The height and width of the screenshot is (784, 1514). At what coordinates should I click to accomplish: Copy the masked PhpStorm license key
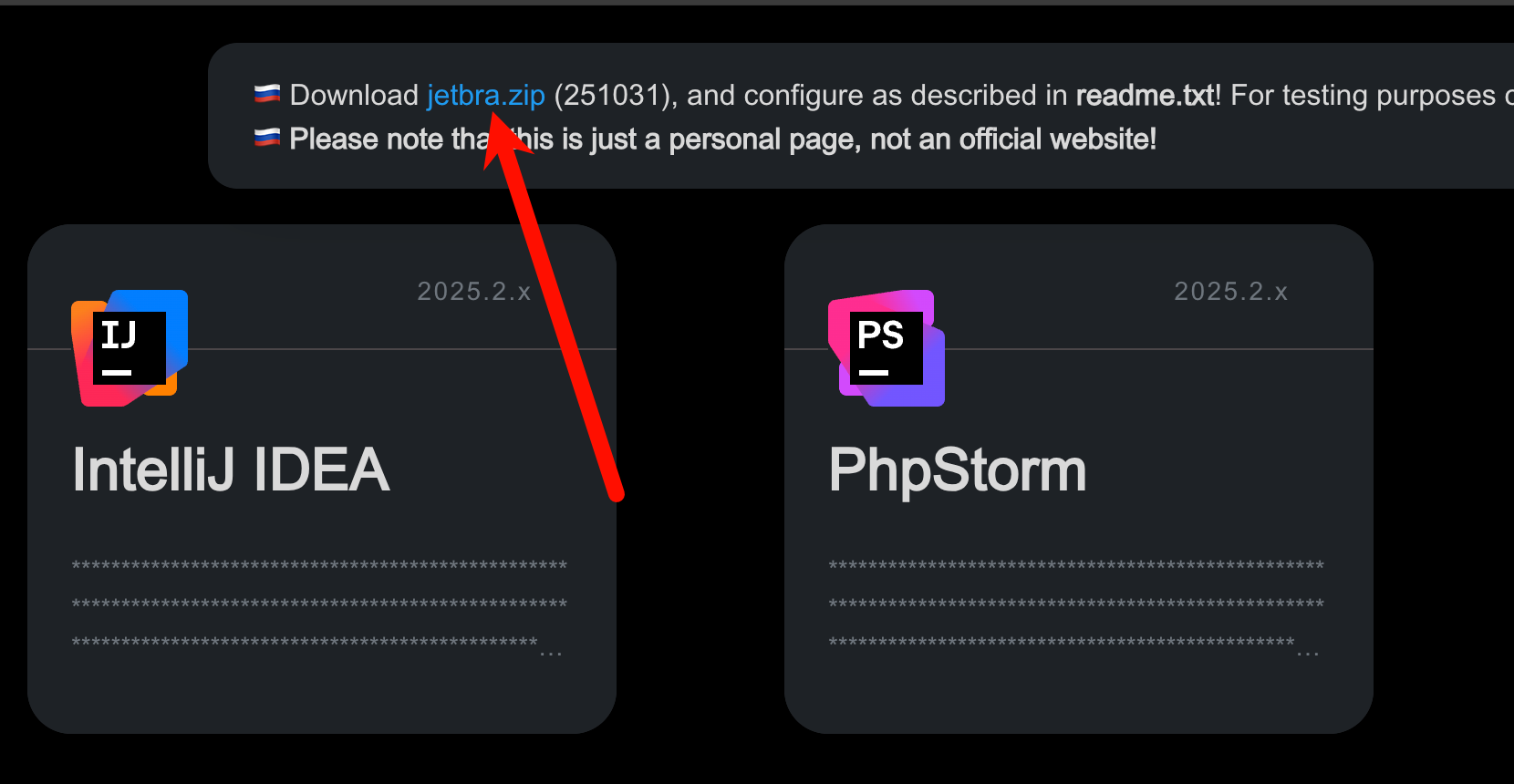1076,603
